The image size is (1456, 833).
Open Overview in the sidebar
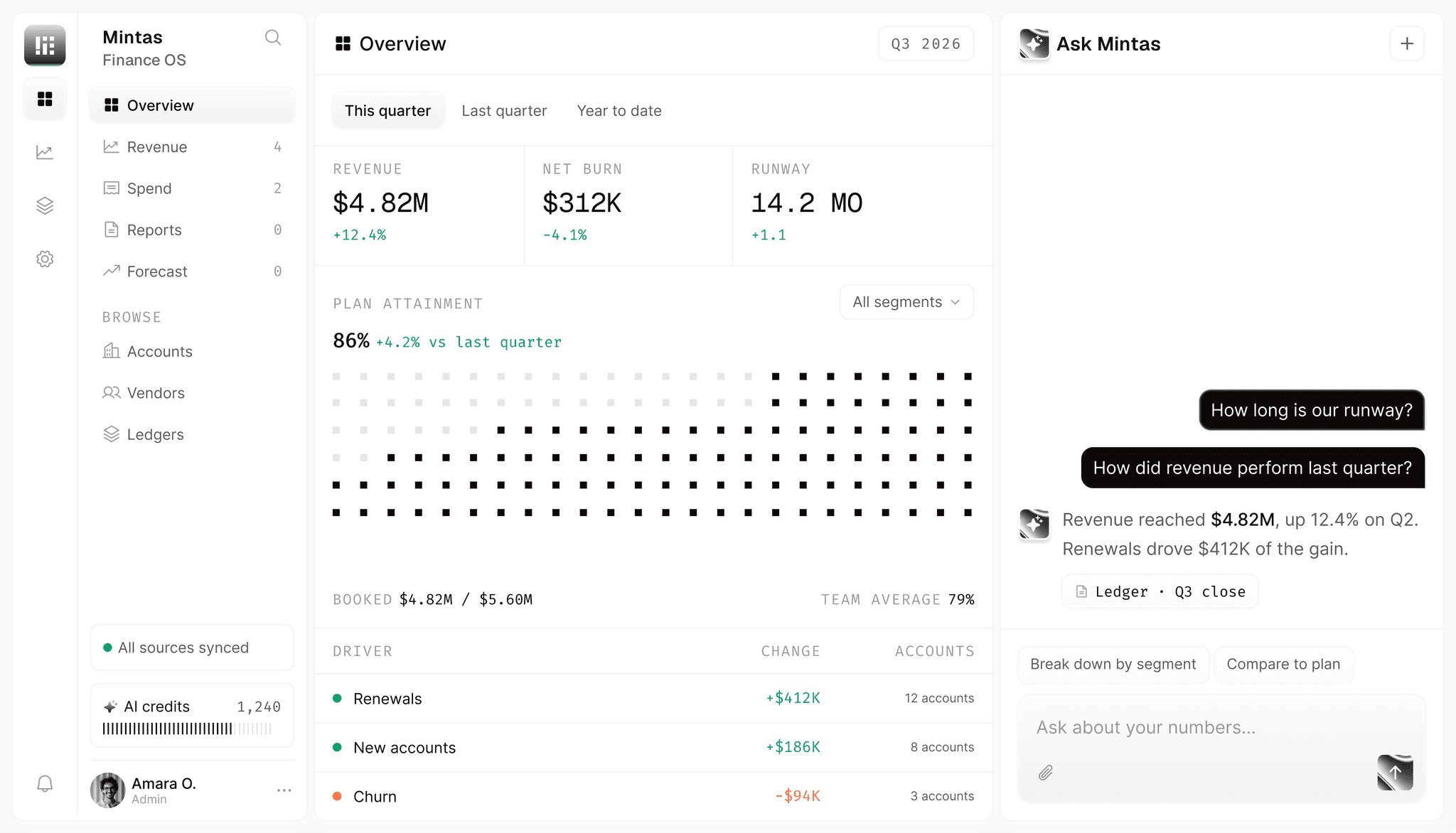click(x=193, y=105)
